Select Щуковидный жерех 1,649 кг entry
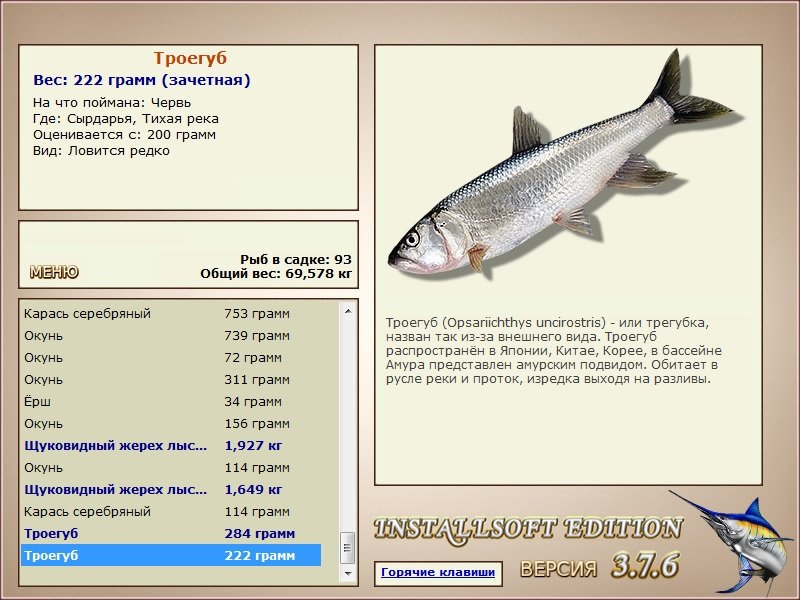This screenshot has width=800, height=600. click(x=171, y=489)
